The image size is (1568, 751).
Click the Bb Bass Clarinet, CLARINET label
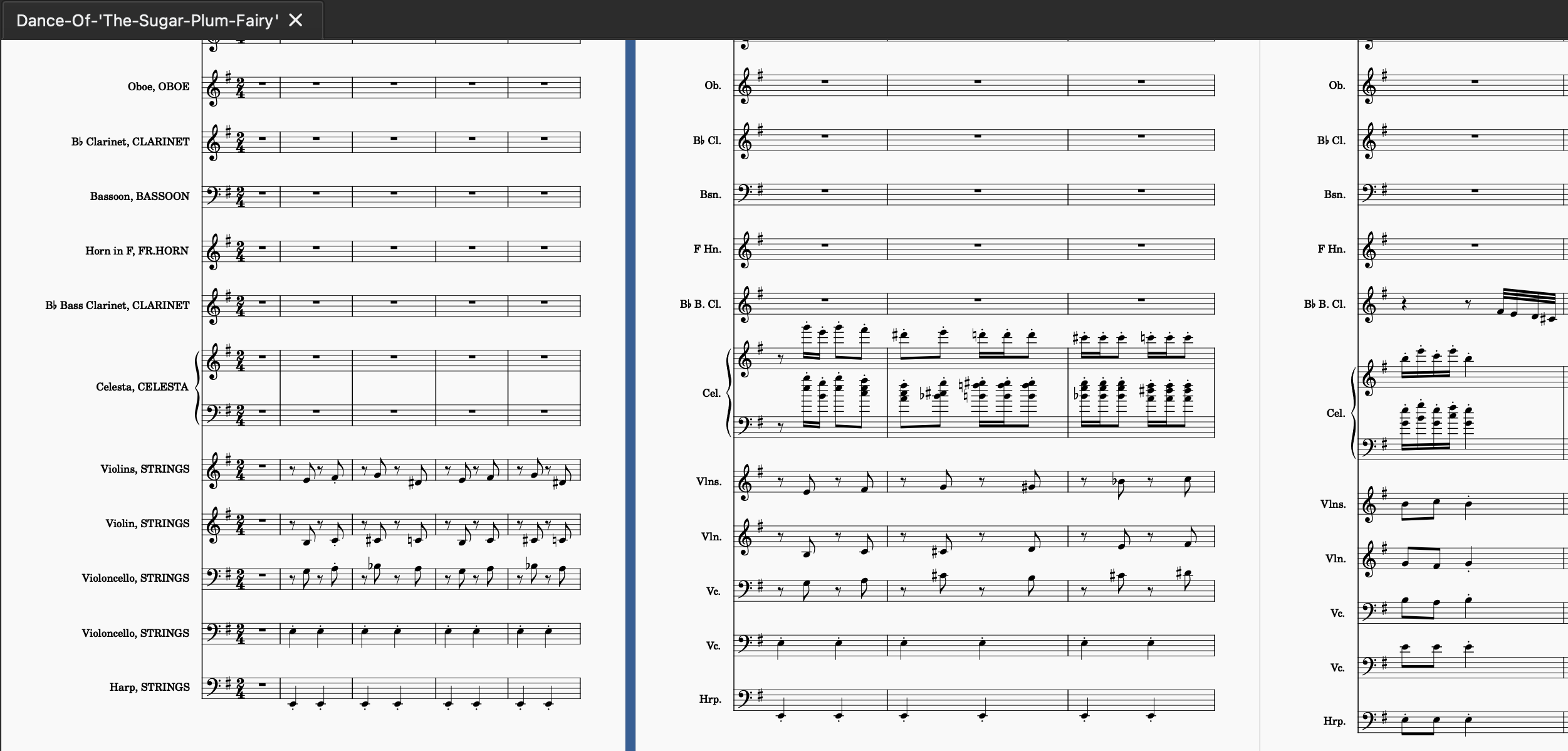pos(117,305)
